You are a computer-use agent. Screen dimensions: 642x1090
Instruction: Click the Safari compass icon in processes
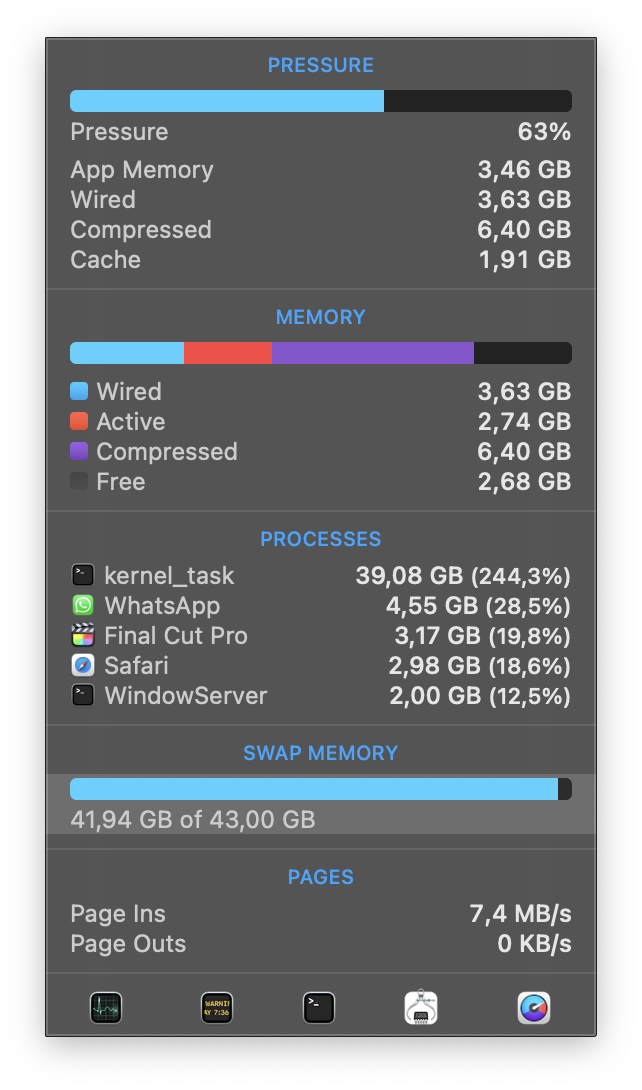click(82, 666)
